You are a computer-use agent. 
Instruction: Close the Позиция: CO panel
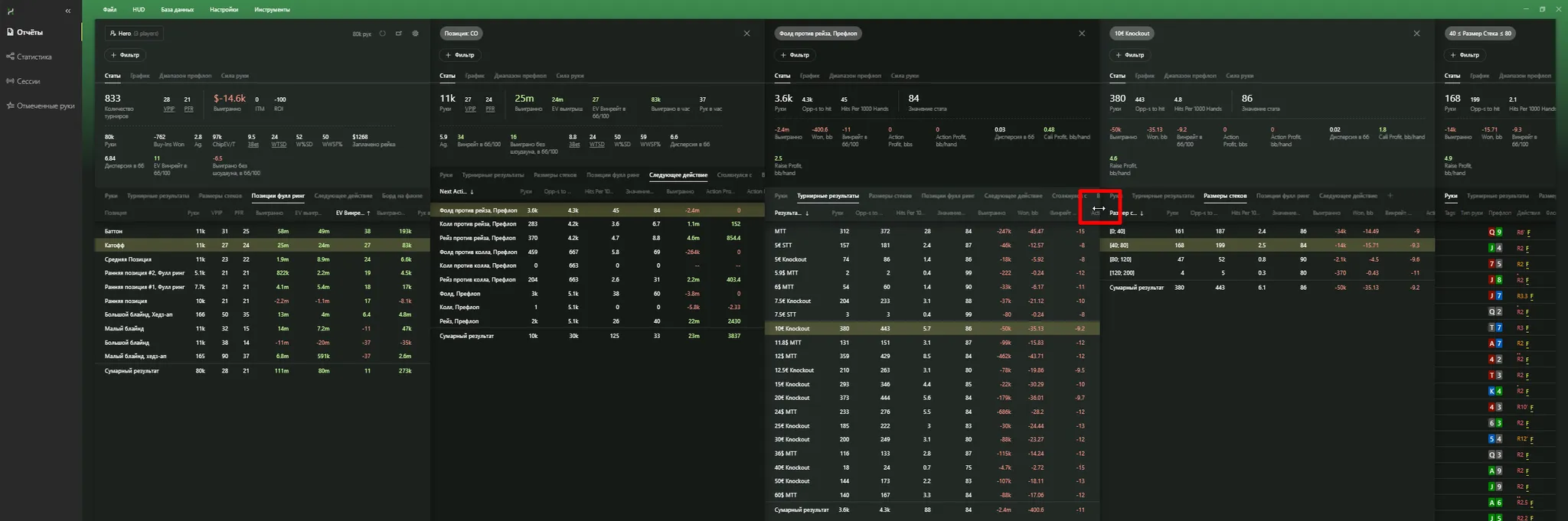pos(746,34)
